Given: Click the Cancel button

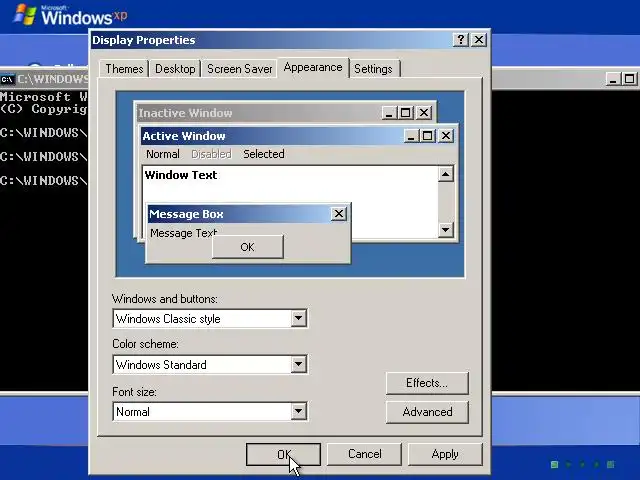Looking at the screenshot, I should click(364, 454).
